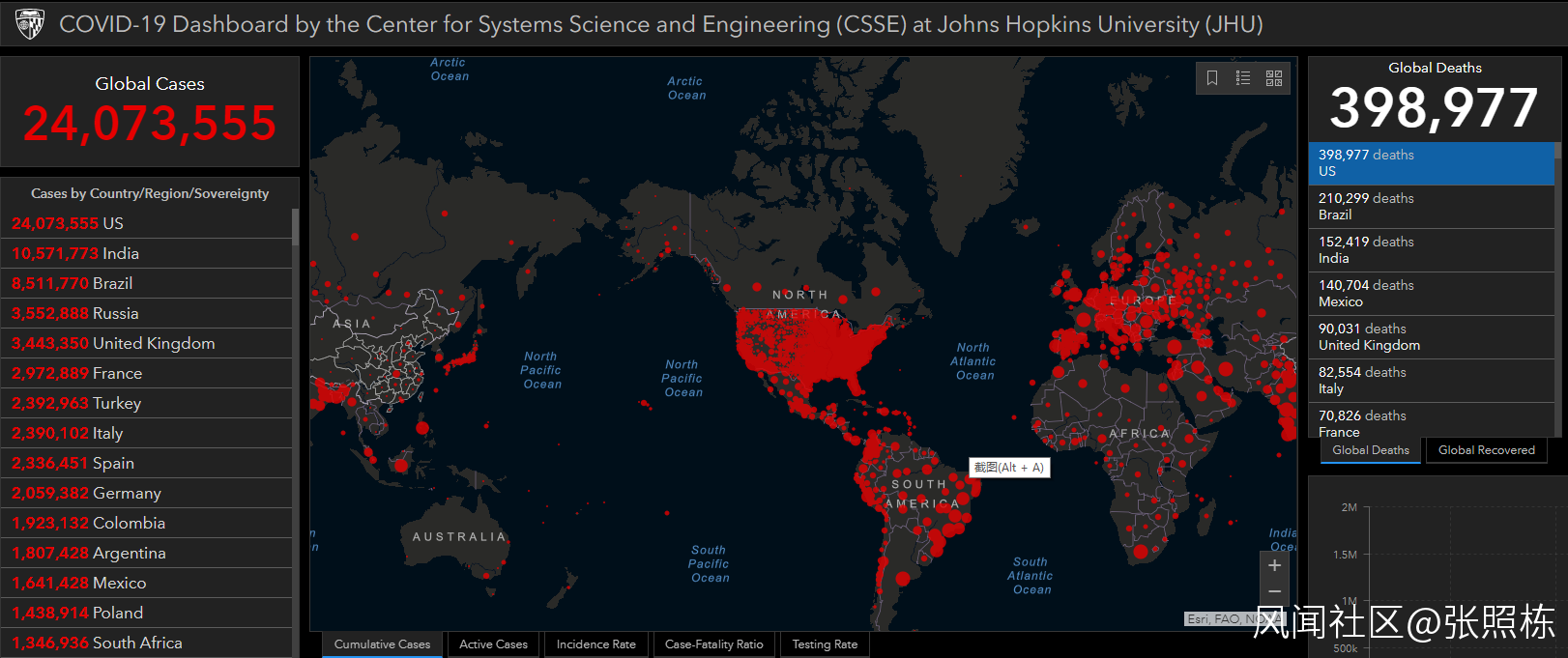Viewport: 1568px width, 658px height.
Task: Zoom in on the map
Action: pos(1274,565)
